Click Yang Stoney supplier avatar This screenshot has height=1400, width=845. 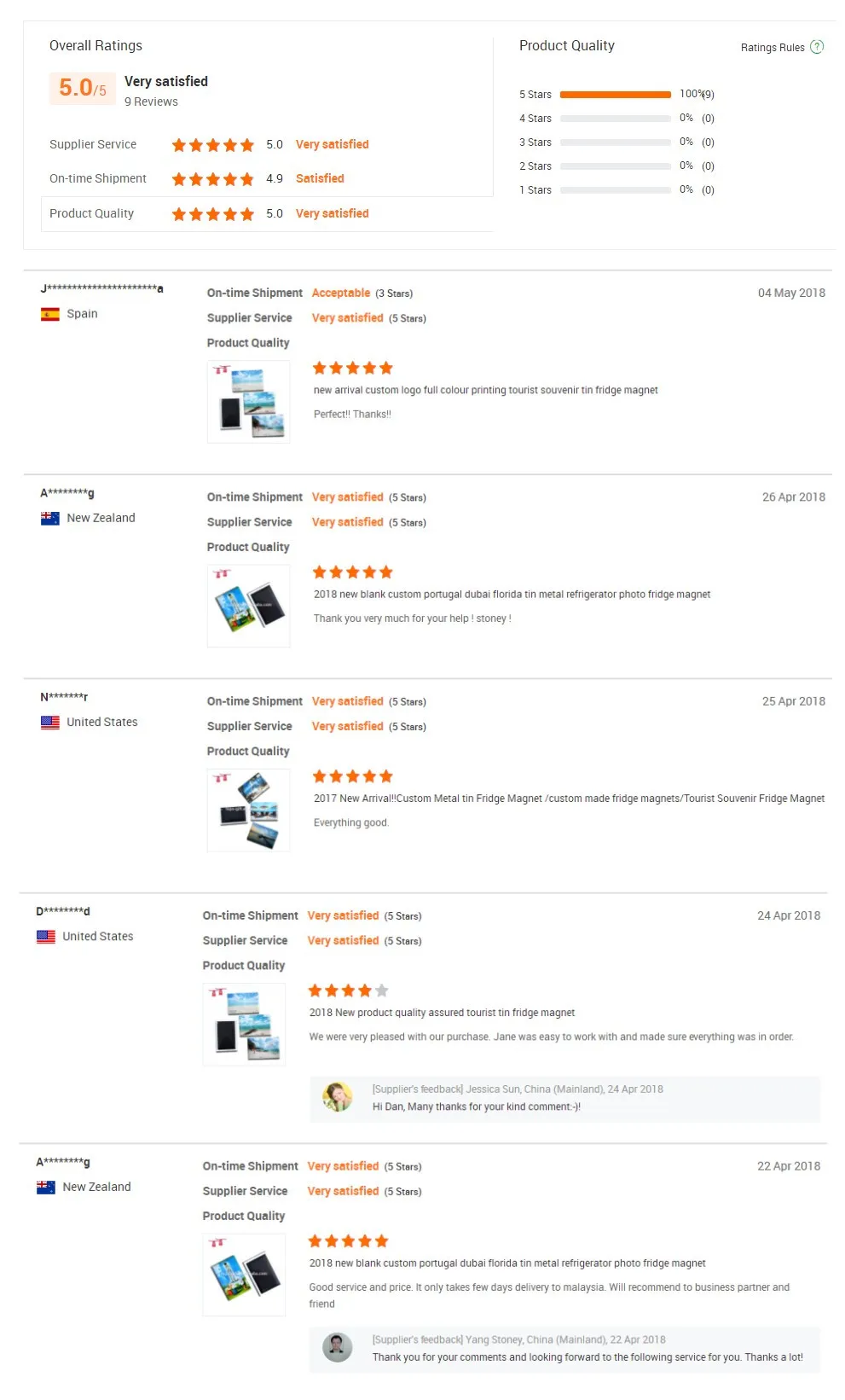337,1347
